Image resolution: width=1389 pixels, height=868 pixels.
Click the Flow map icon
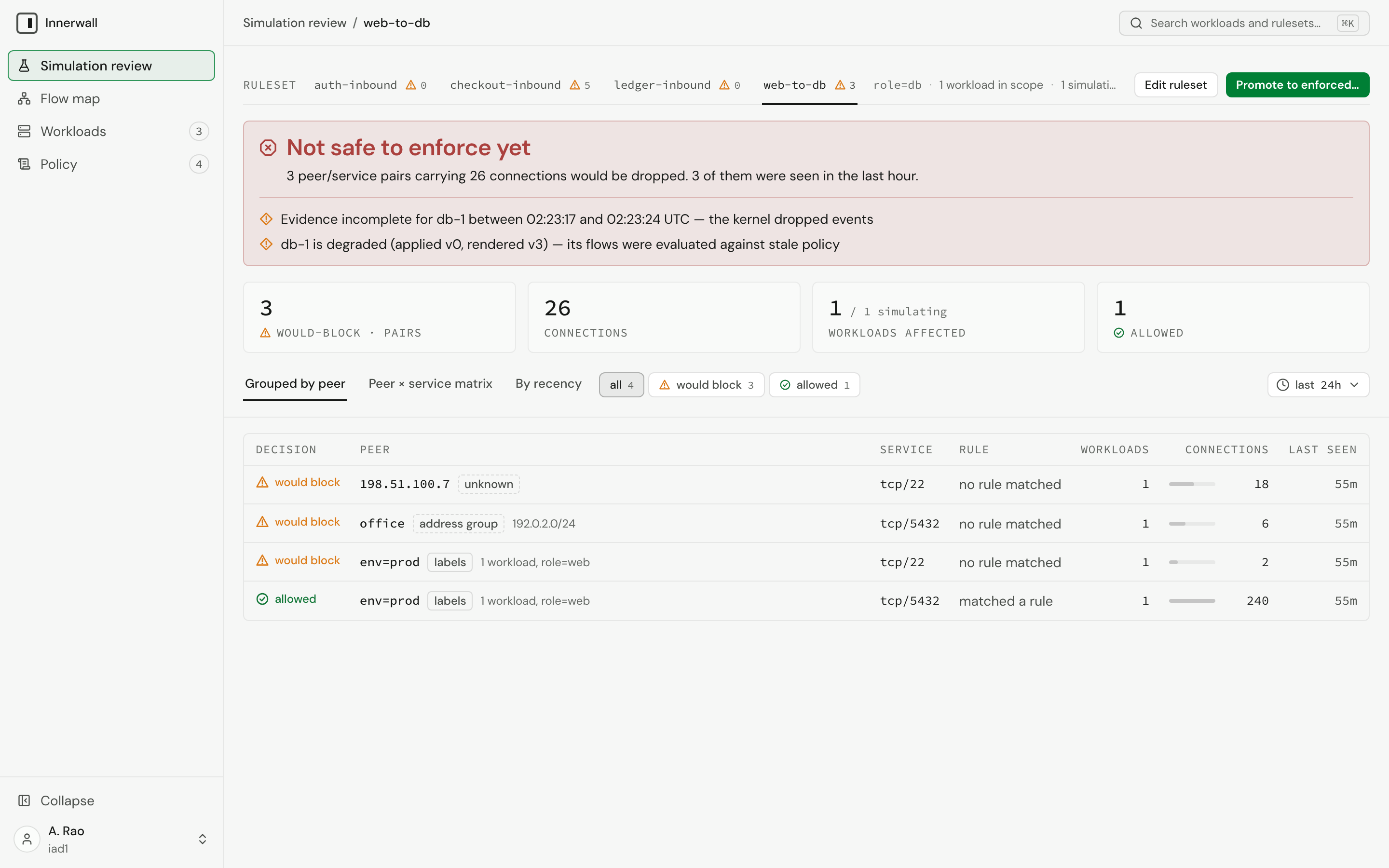tap(24, 99)
